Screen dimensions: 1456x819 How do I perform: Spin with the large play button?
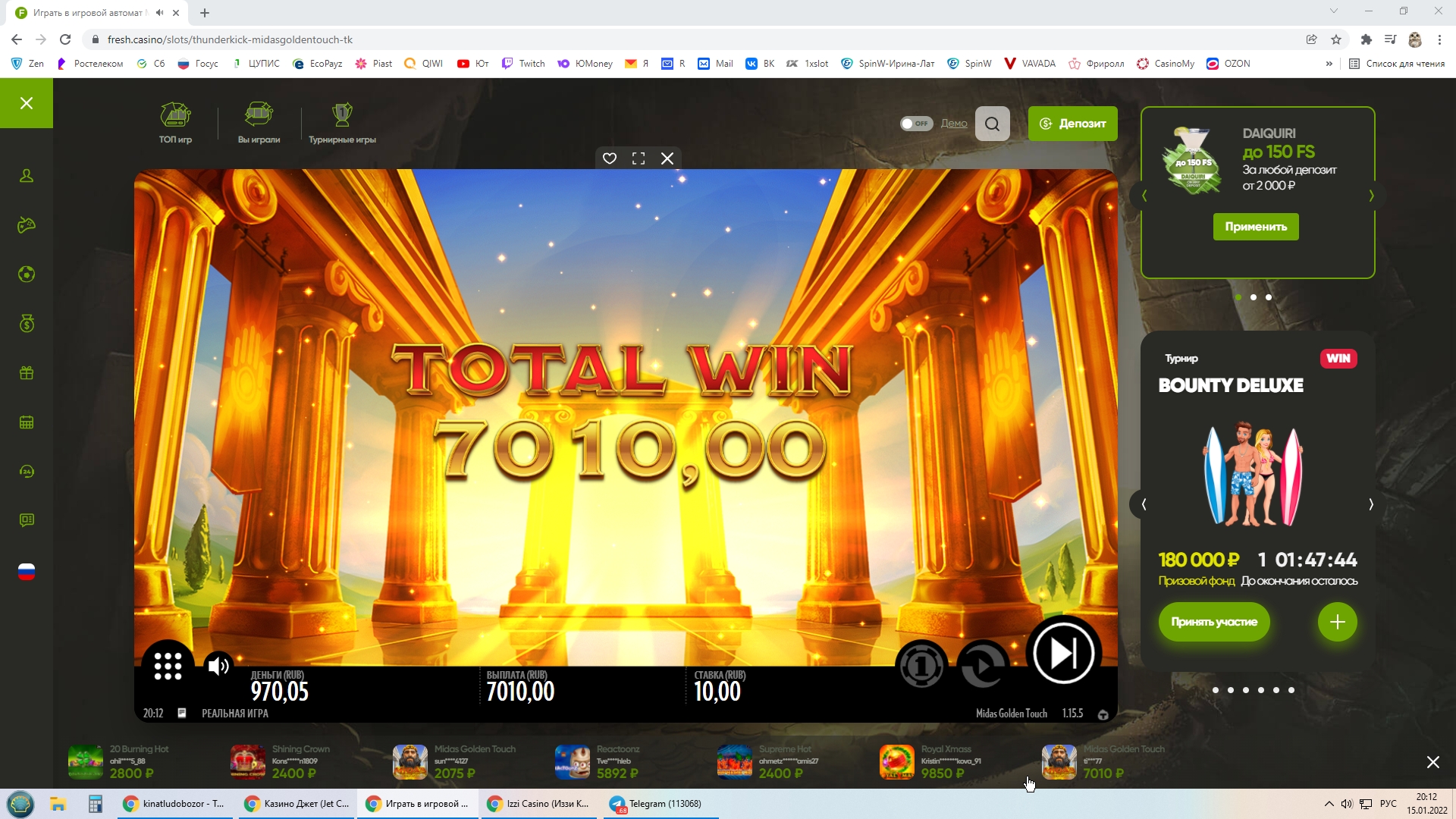click(x=1063, y=653)
